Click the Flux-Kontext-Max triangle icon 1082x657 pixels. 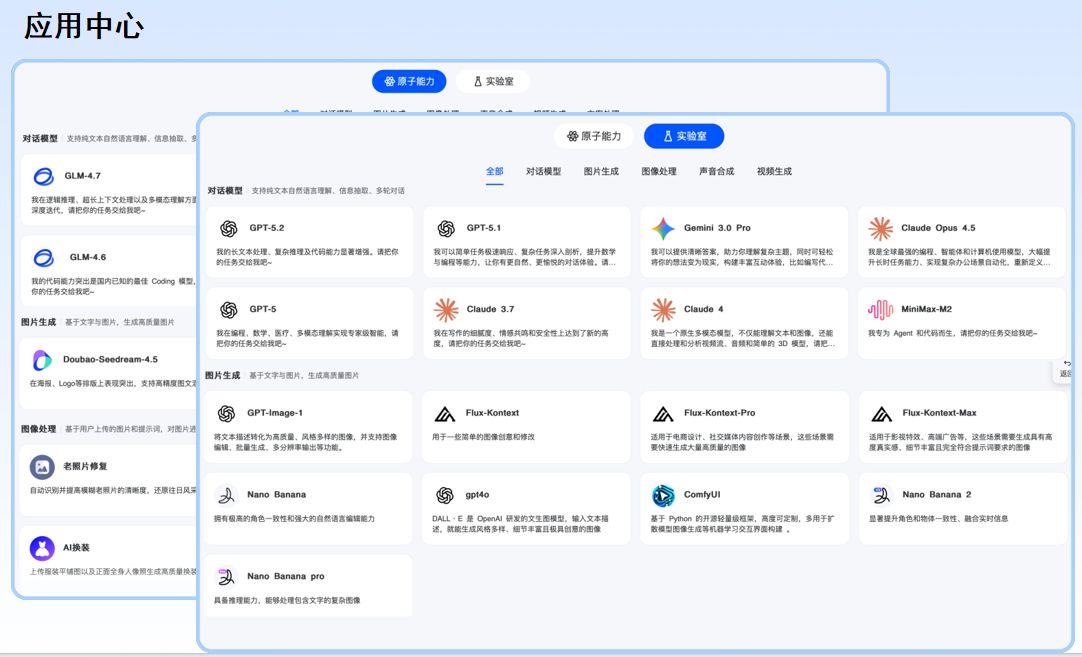[881, 414]
